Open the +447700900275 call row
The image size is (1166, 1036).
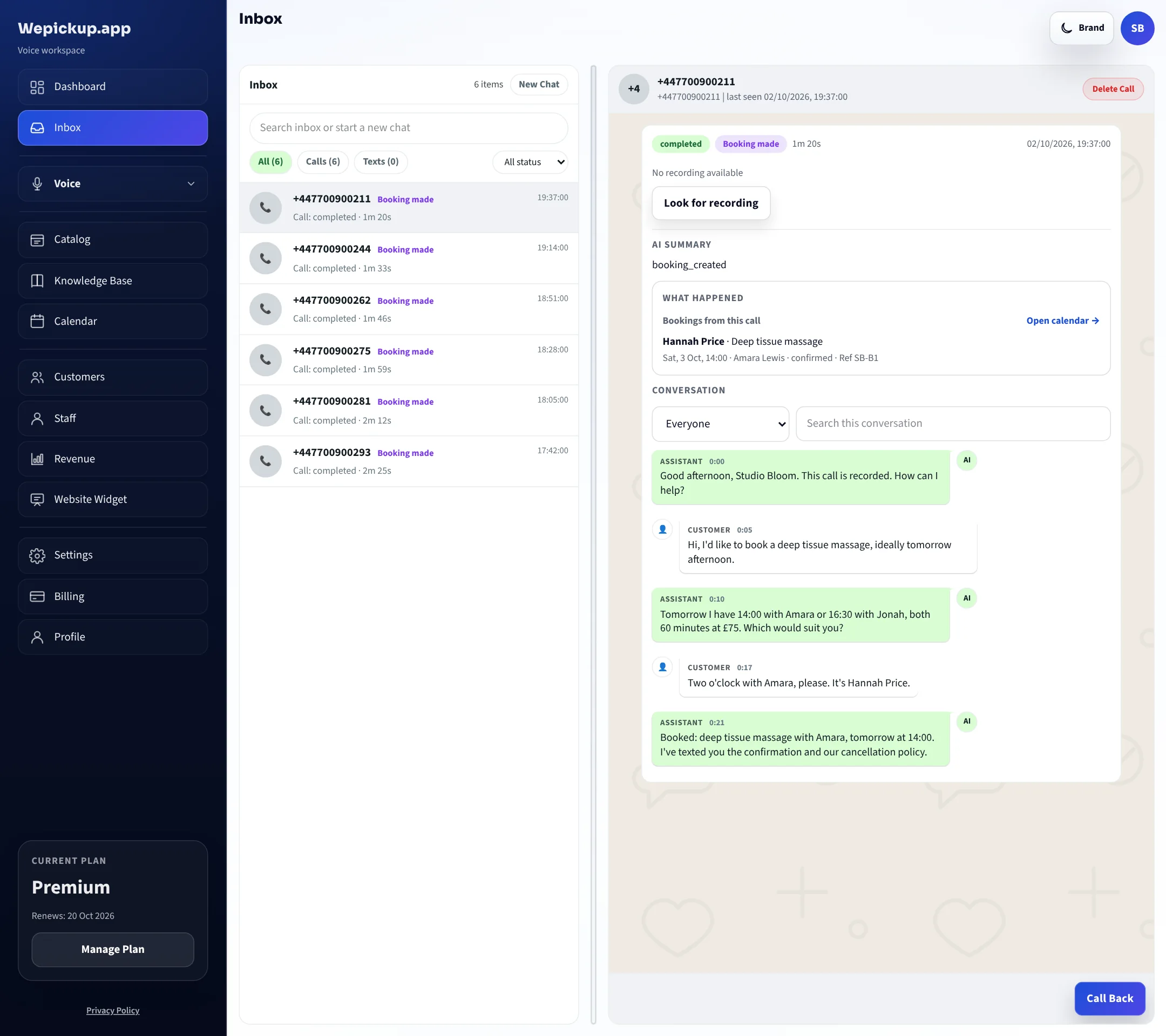tap(409, 360)
